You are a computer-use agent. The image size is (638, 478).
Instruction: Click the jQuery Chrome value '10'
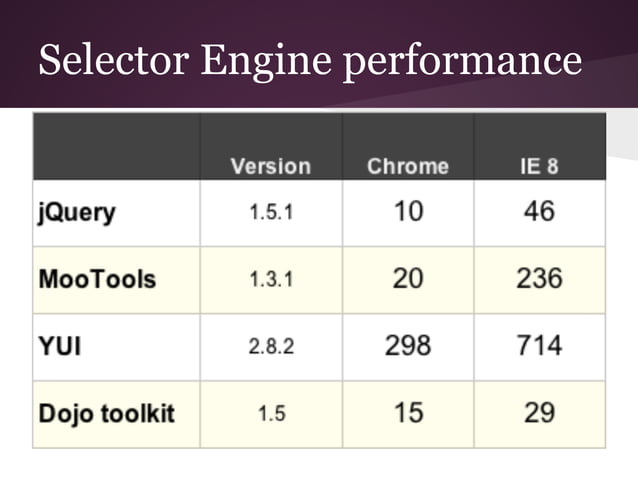tap(407, 212)
